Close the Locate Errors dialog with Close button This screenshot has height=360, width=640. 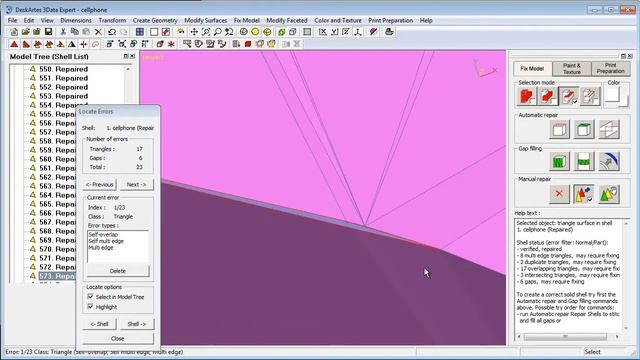tap(118, 338)
